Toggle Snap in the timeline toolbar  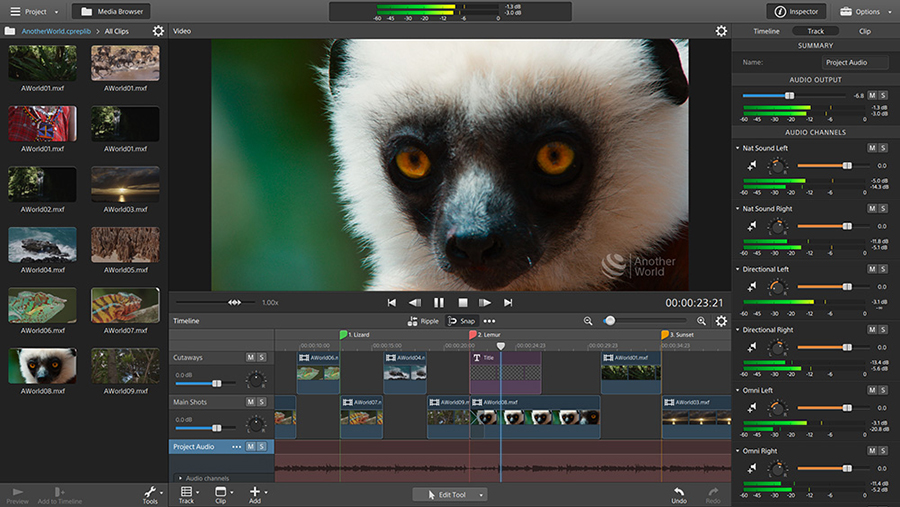pos(461,321)
